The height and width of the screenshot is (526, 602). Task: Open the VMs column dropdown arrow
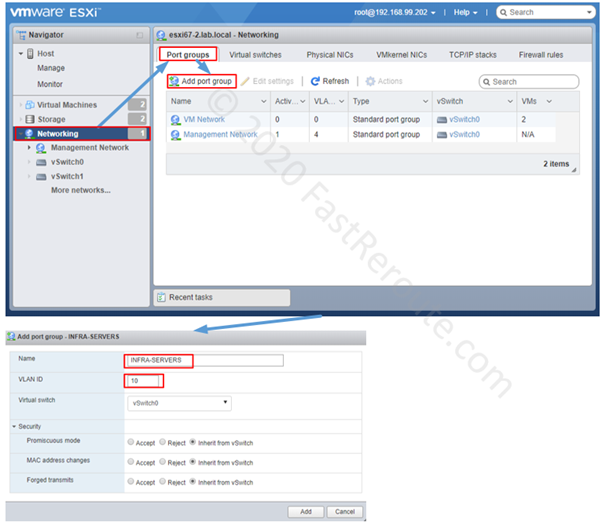click(x=549, y=101)
